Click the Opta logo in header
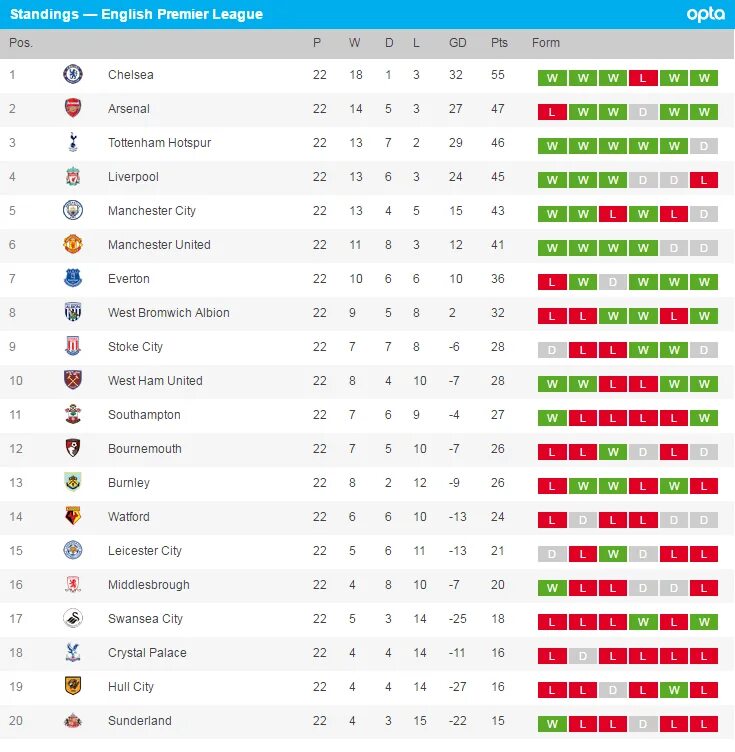 click(705, 14)
